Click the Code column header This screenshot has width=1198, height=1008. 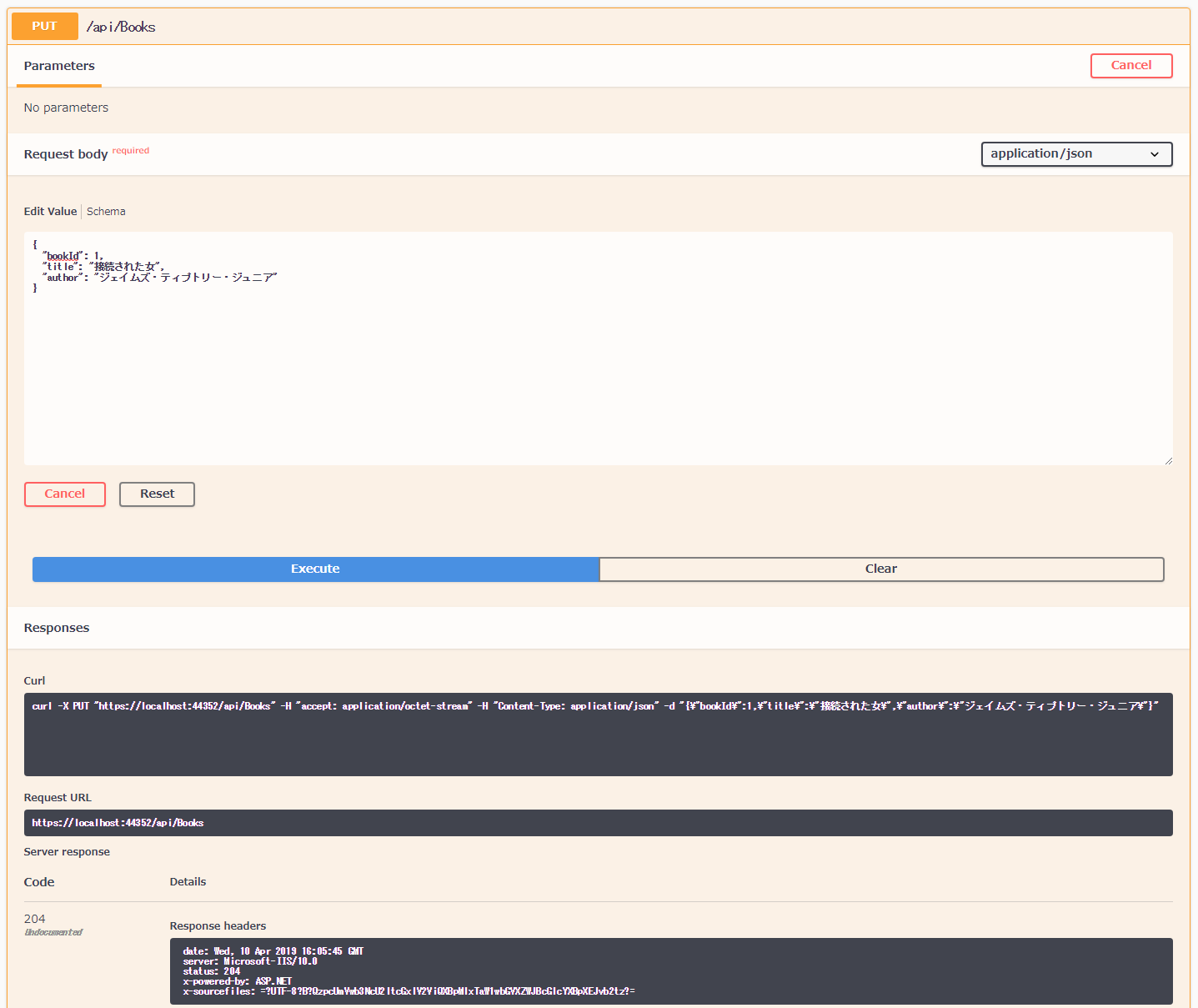39,882
